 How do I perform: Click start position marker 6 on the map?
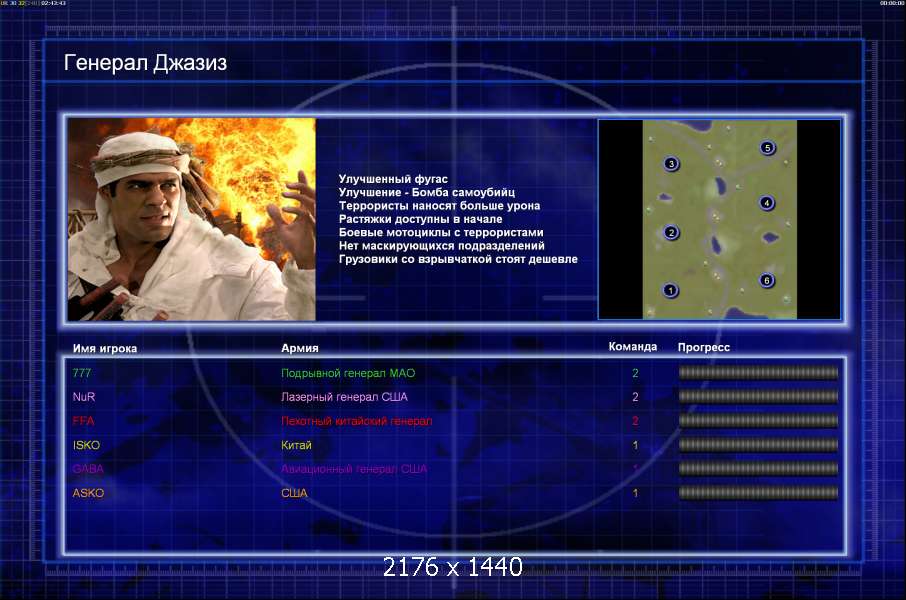(x=767, y=280)
